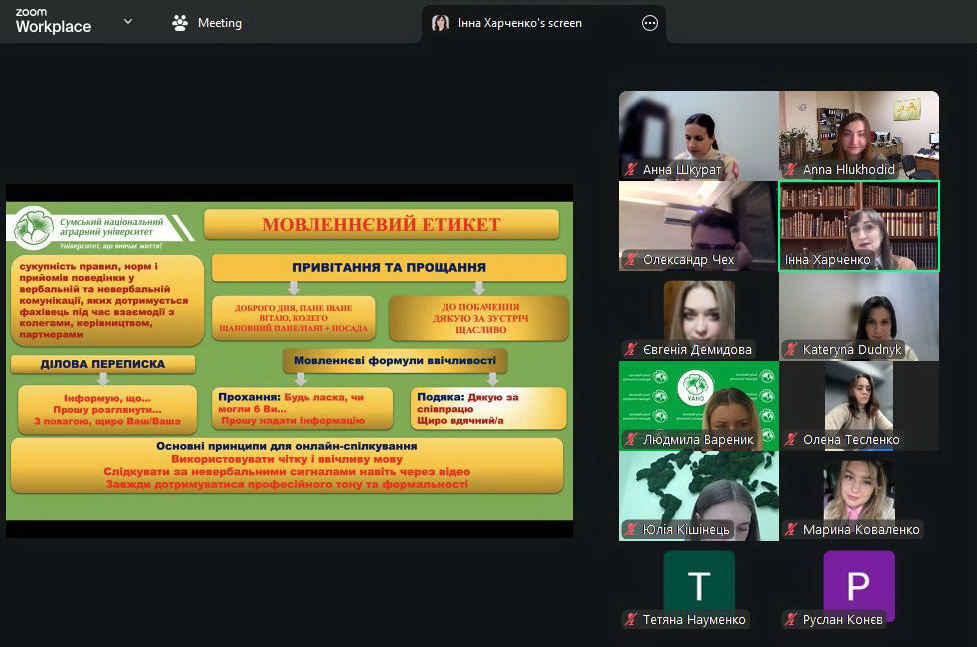Click muted mic icon for Євгенія Демидова
This screenshot has height=647, width=977.
[x=631, y=350]
